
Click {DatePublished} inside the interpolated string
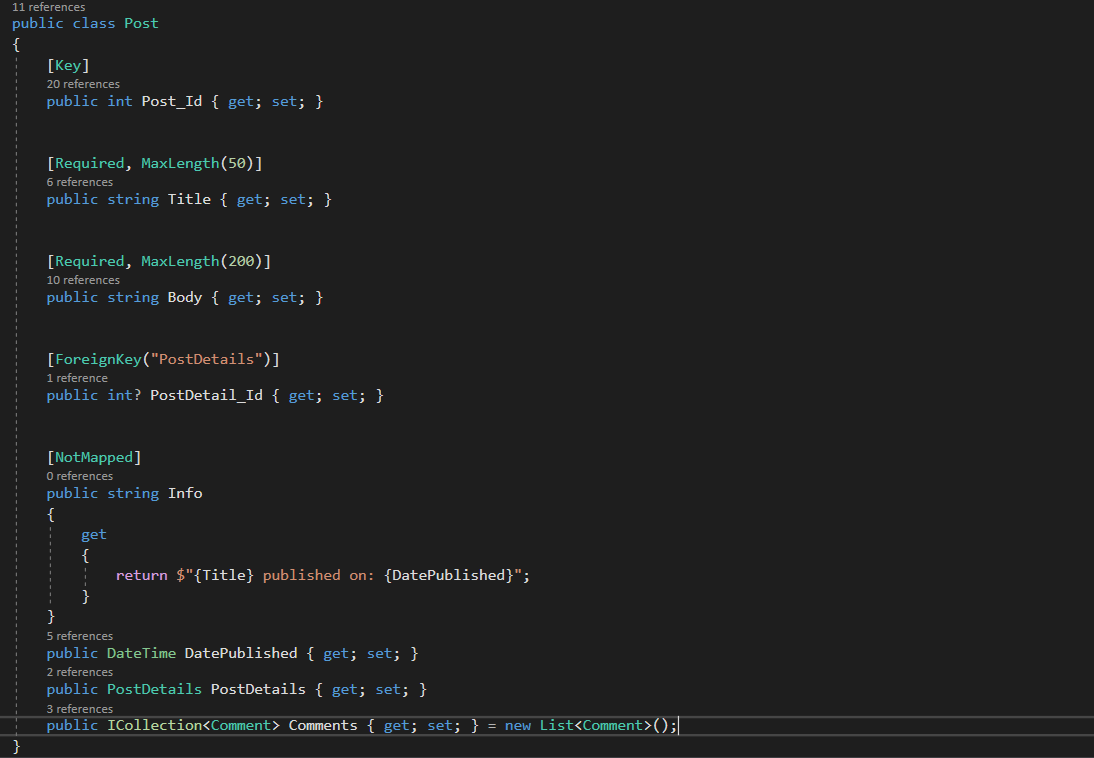coord(449,575)
